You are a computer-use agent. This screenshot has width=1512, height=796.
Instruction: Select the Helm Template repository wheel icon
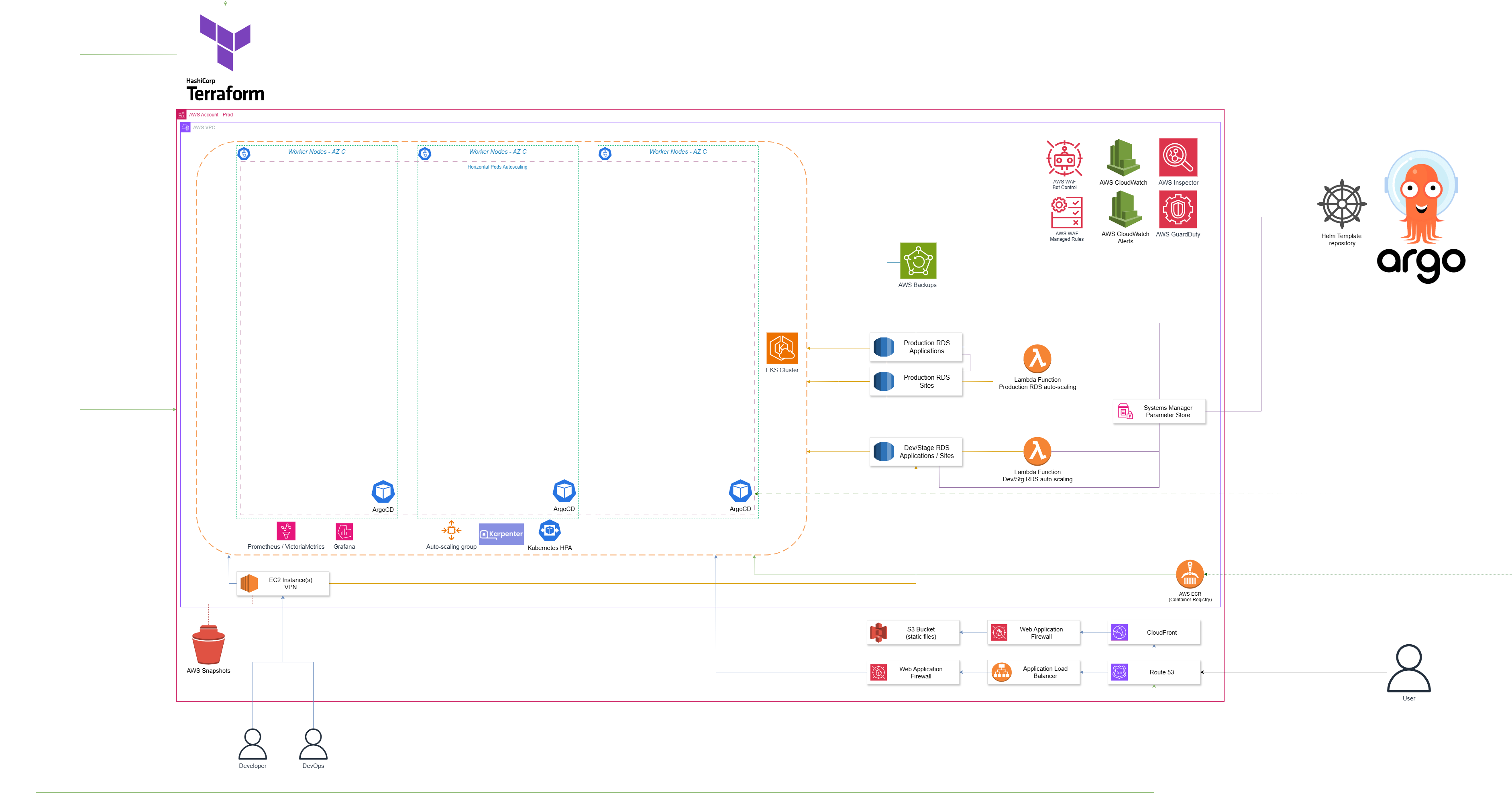[x=1342, y=204]
